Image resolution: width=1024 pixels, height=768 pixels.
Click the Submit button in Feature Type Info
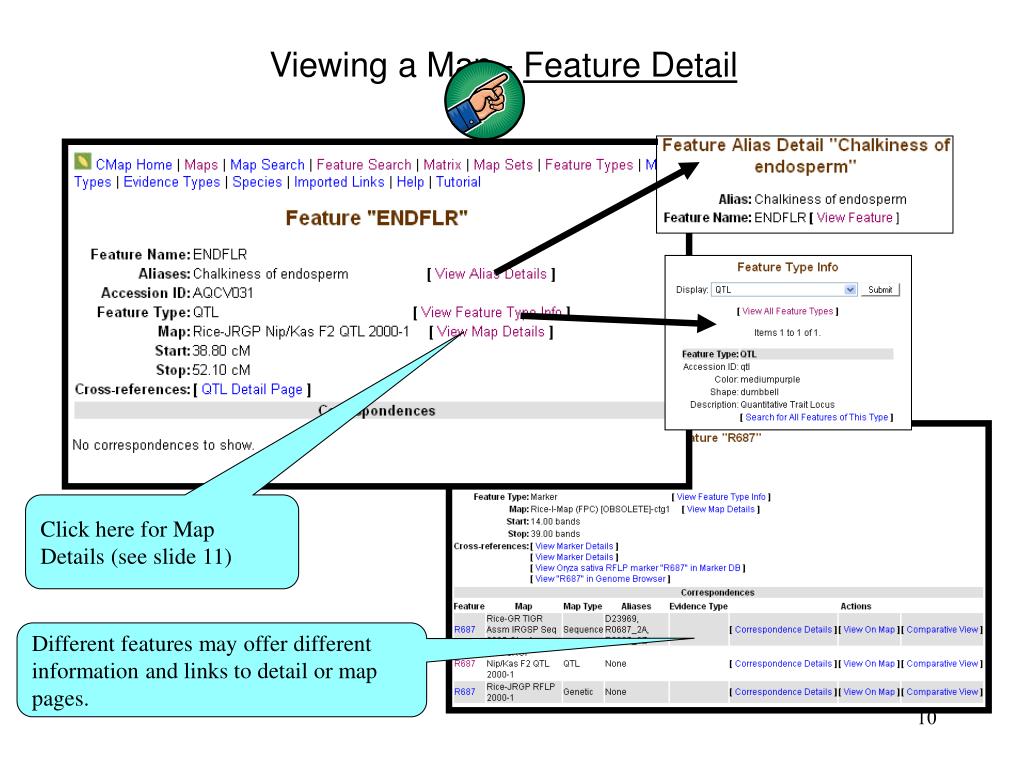(880, 290)
